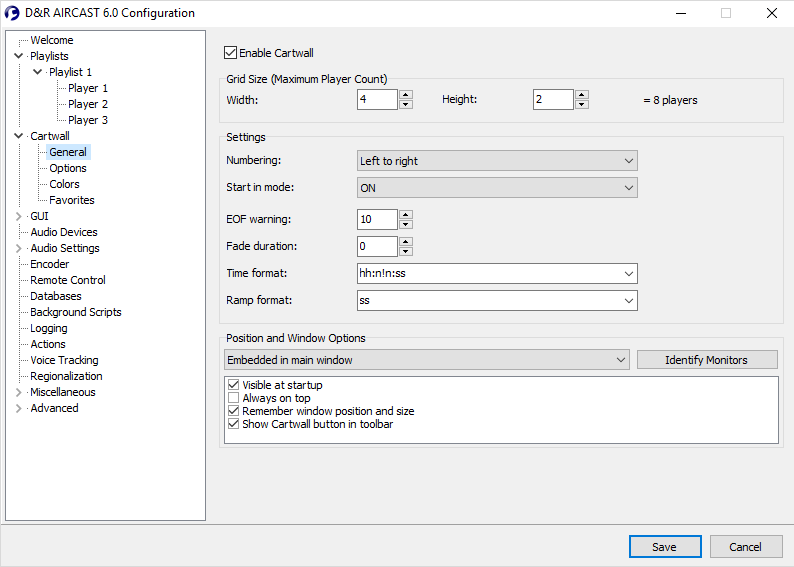Increase the grid Width value
This screenshot has height=567, width=794.
405,95
